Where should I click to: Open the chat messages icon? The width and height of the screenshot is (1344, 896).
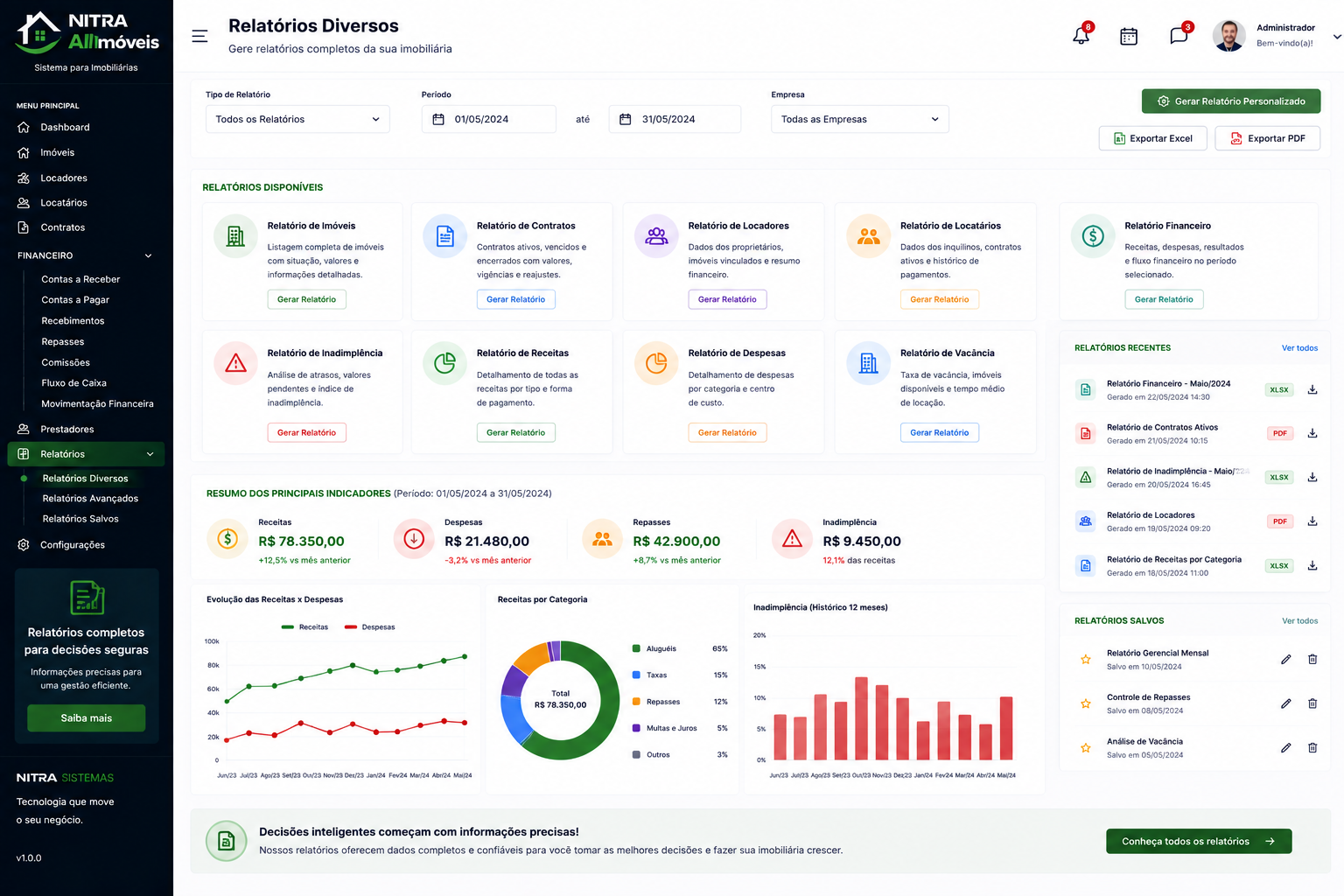click(x=1179, y=36)
